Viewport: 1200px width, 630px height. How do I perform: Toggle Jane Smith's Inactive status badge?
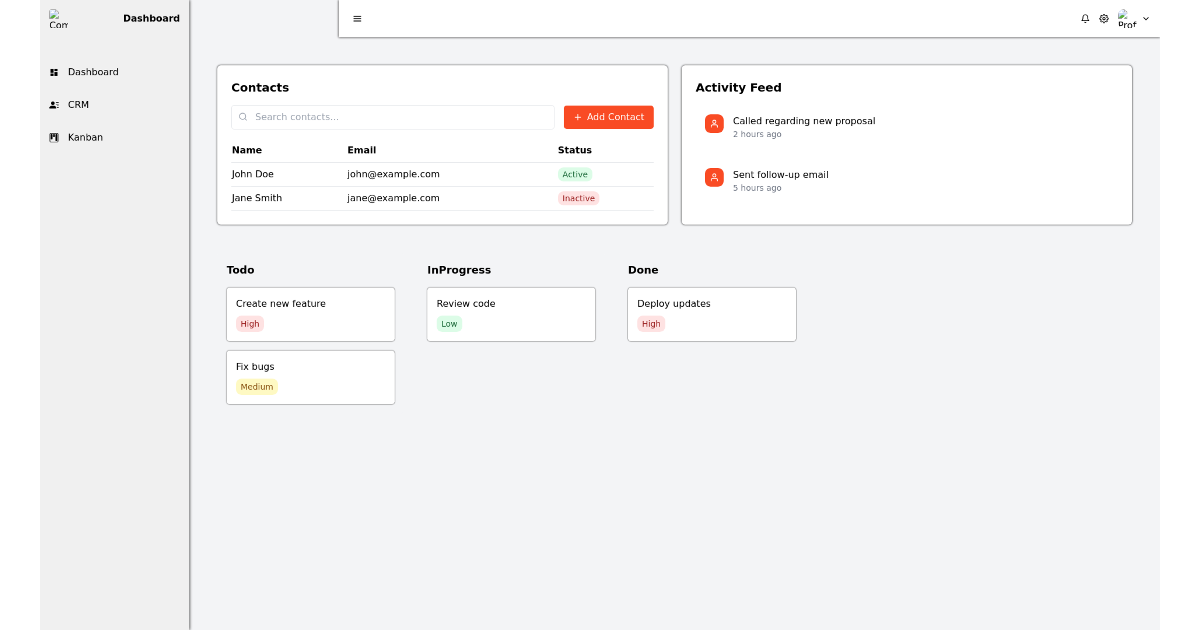[578, 197]
